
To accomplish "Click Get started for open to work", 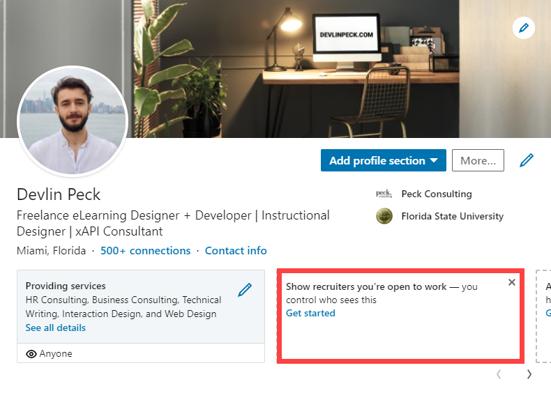I will point(310,313).
